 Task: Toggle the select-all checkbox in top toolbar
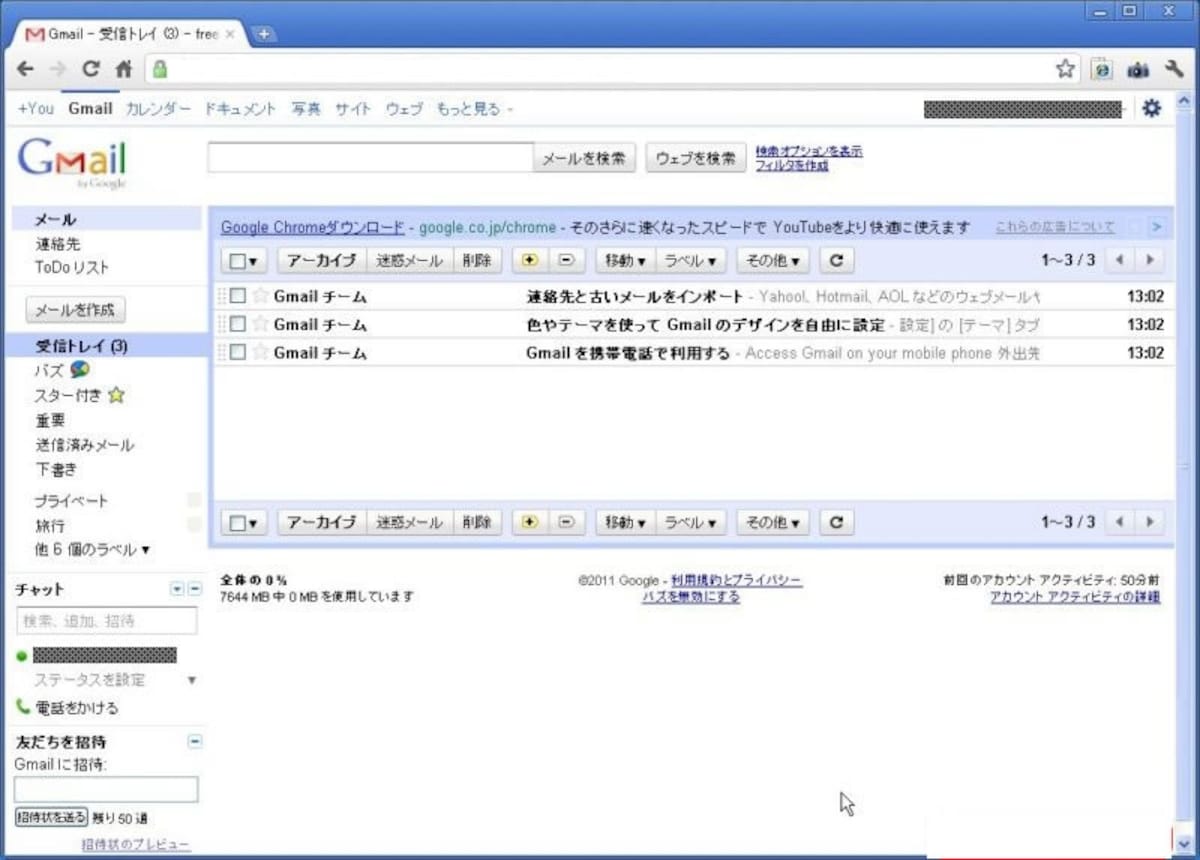pos(237,261)
